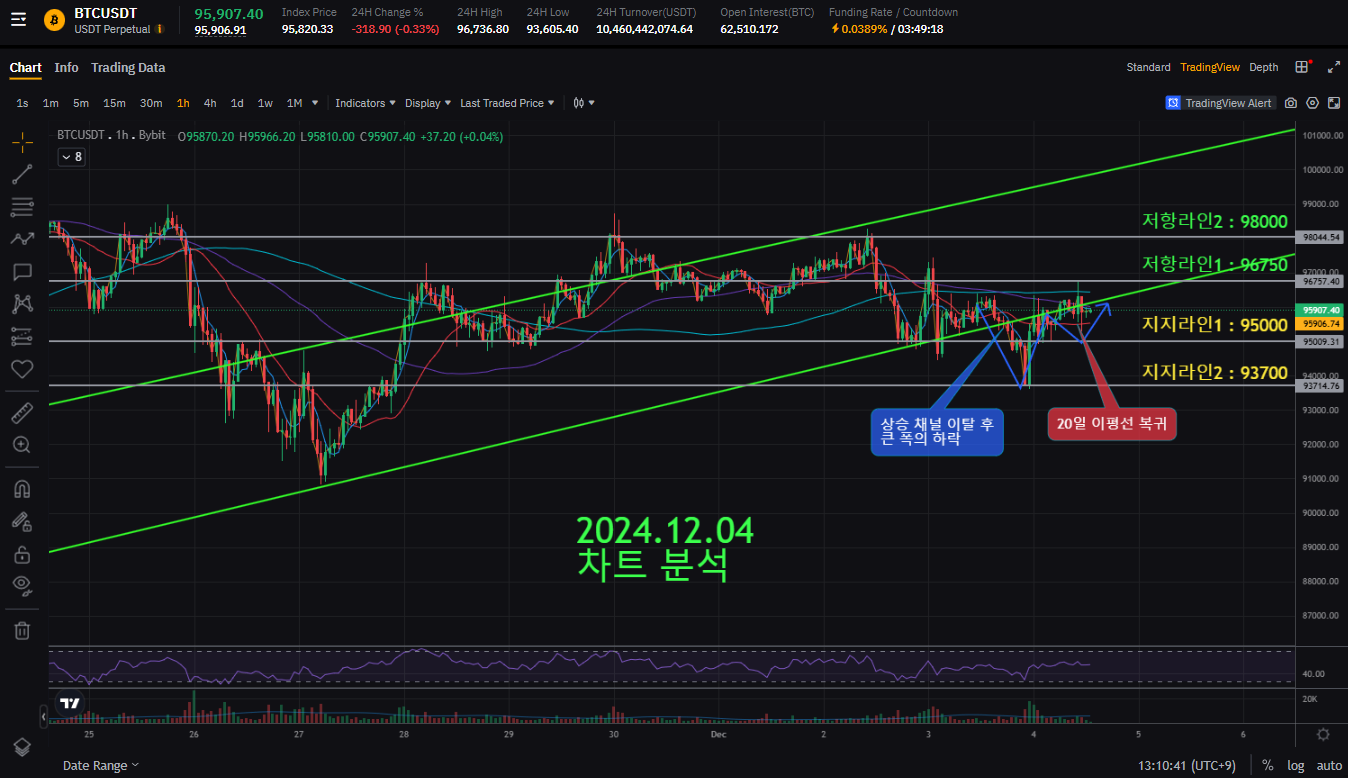Open the Date Range selector
This screenshot has height=778, width=1348.
[x=100, y=765]
